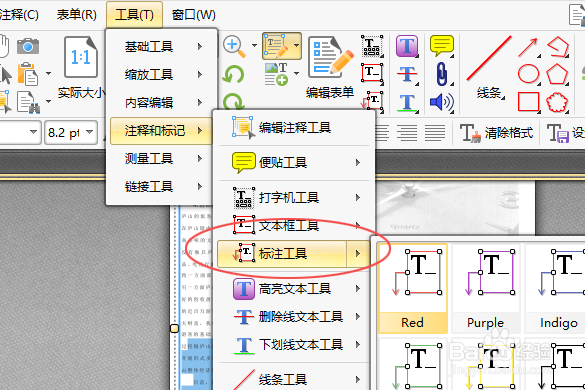Screen dimensions: 585x390
Task: Click the snapshot camera icon
Action: (28, 46)
